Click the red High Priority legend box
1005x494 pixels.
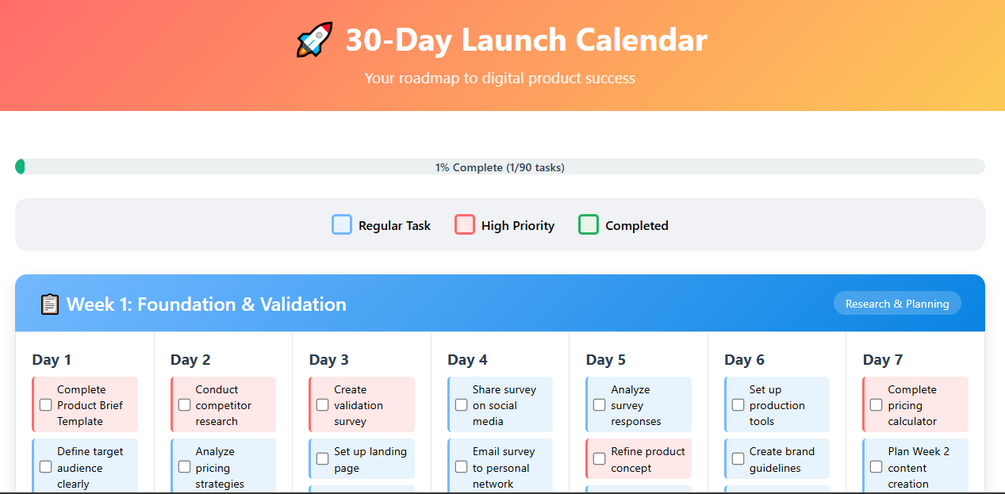click(464, 225)
